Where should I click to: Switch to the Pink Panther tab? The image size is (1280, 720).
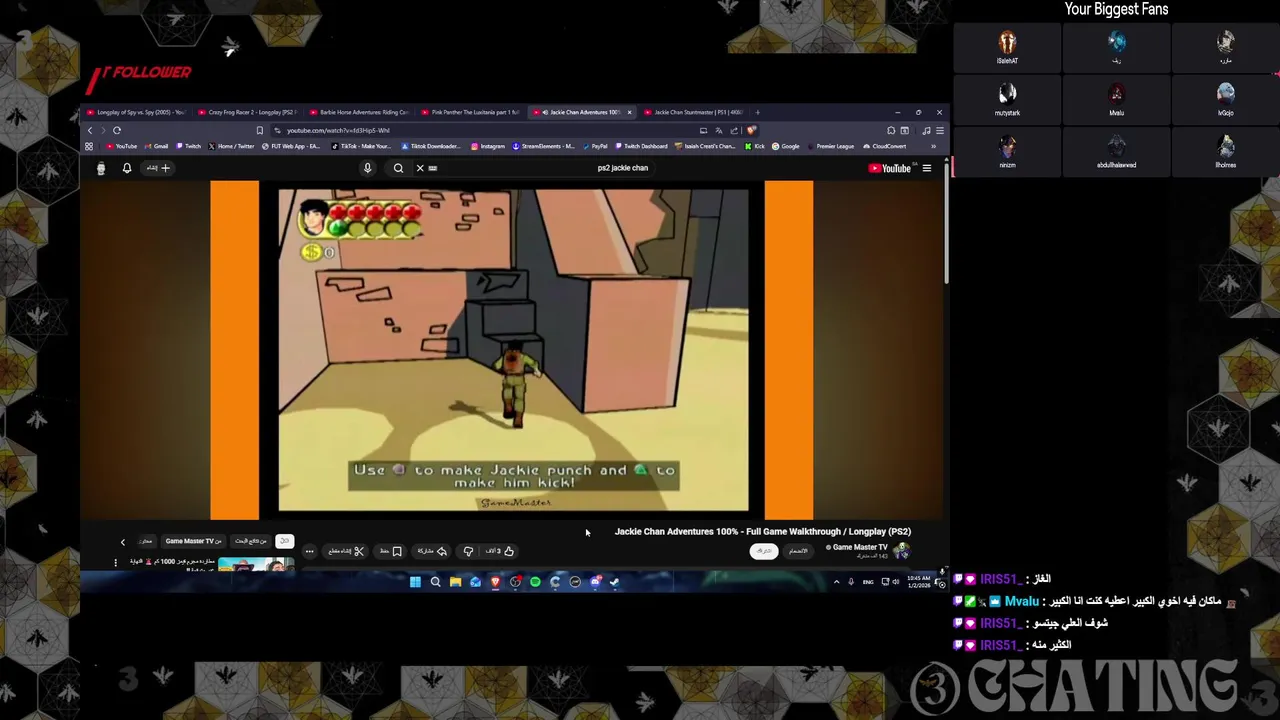[472, 112]
